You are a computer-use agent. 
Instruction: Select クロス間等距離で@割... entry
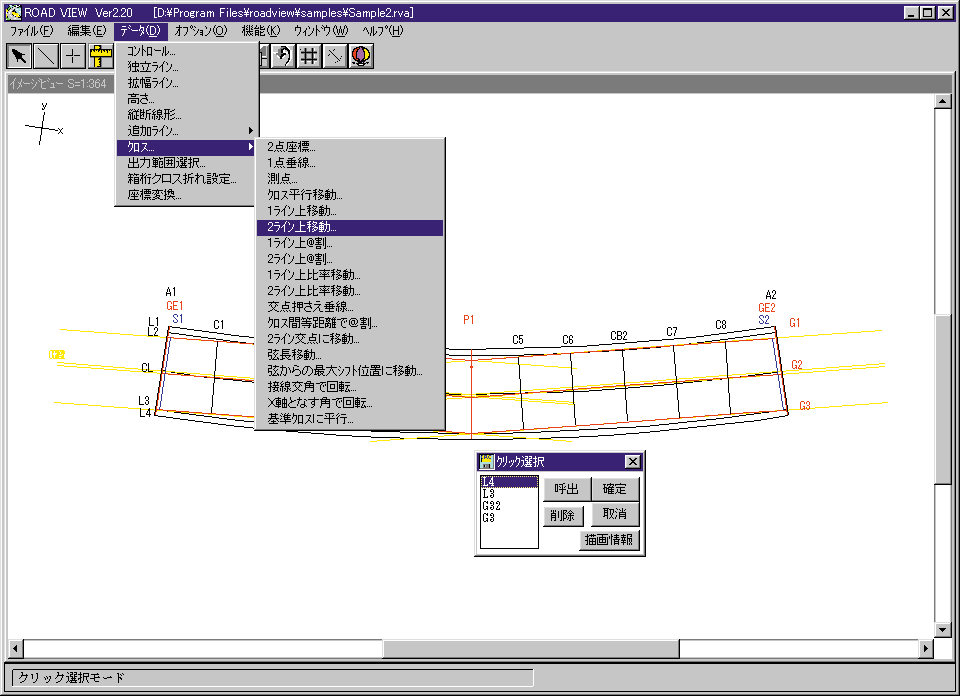[x=350, y=323]
